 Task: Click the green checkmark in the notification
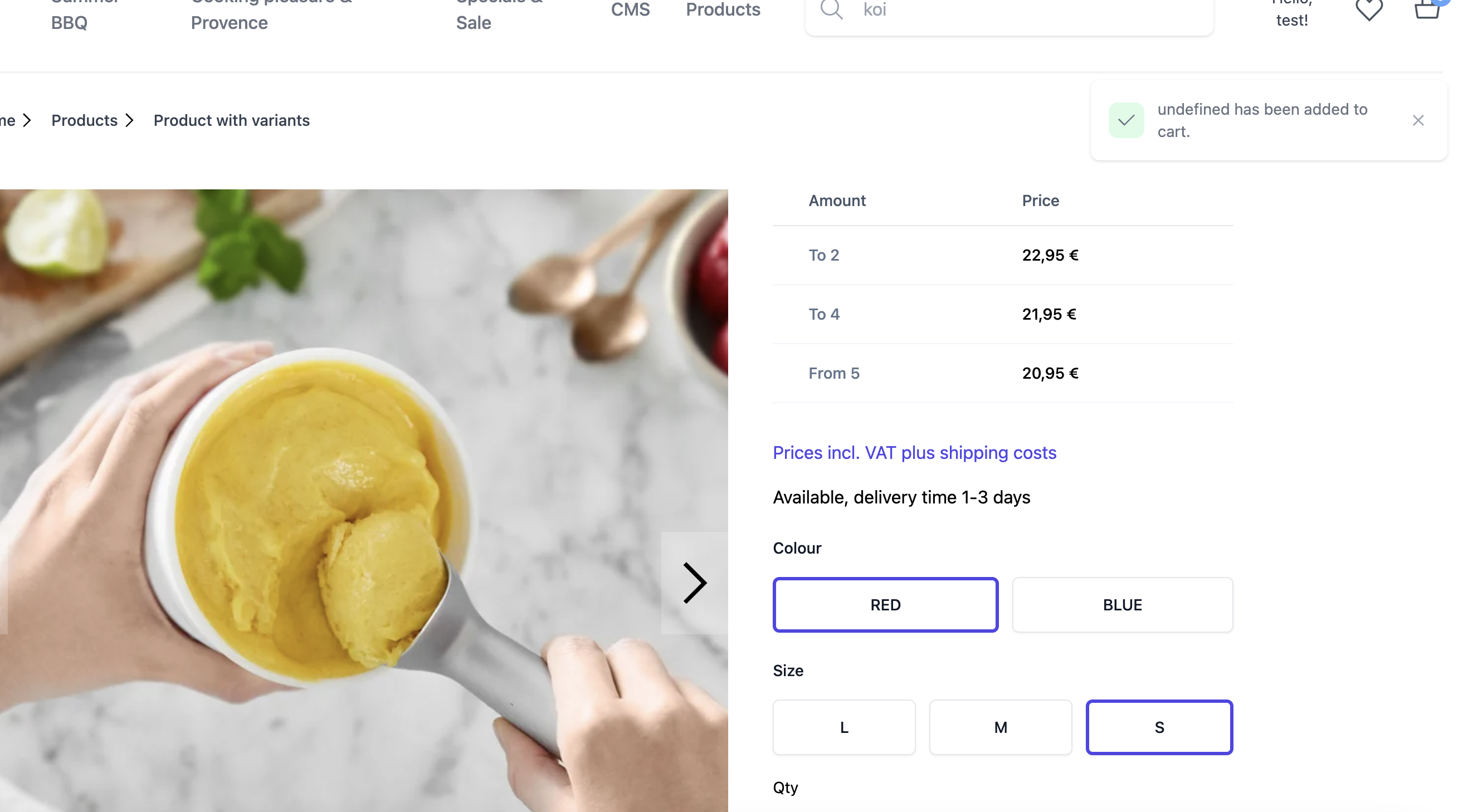click(1127, 120)
